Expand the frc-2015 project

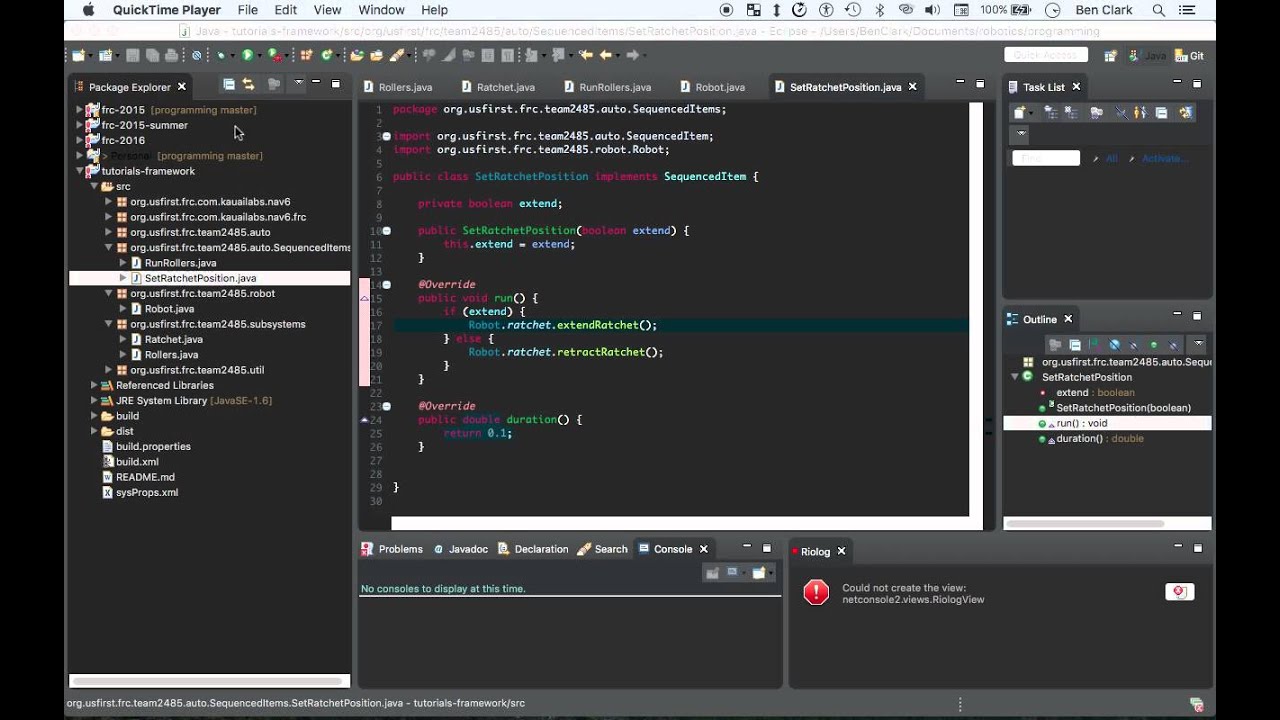coord(79,110)
